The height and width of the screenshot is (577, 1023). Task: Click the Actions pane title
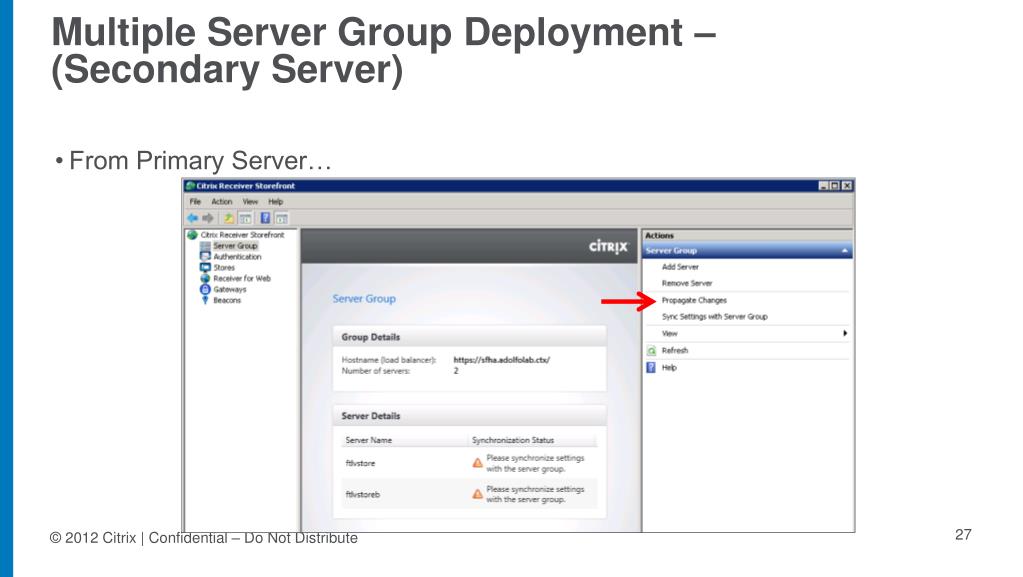pos(659,236)
